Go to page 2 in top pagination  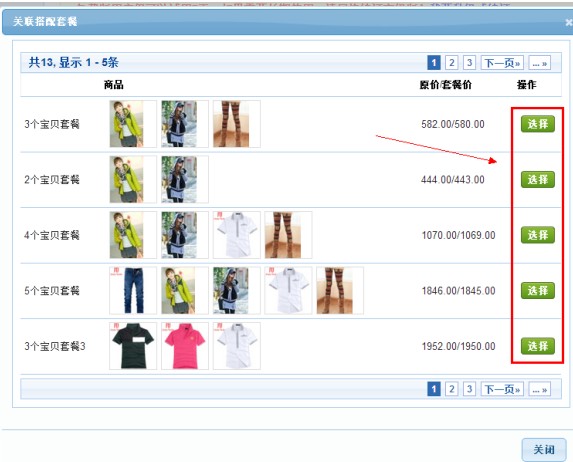click(x=452, y=63)
